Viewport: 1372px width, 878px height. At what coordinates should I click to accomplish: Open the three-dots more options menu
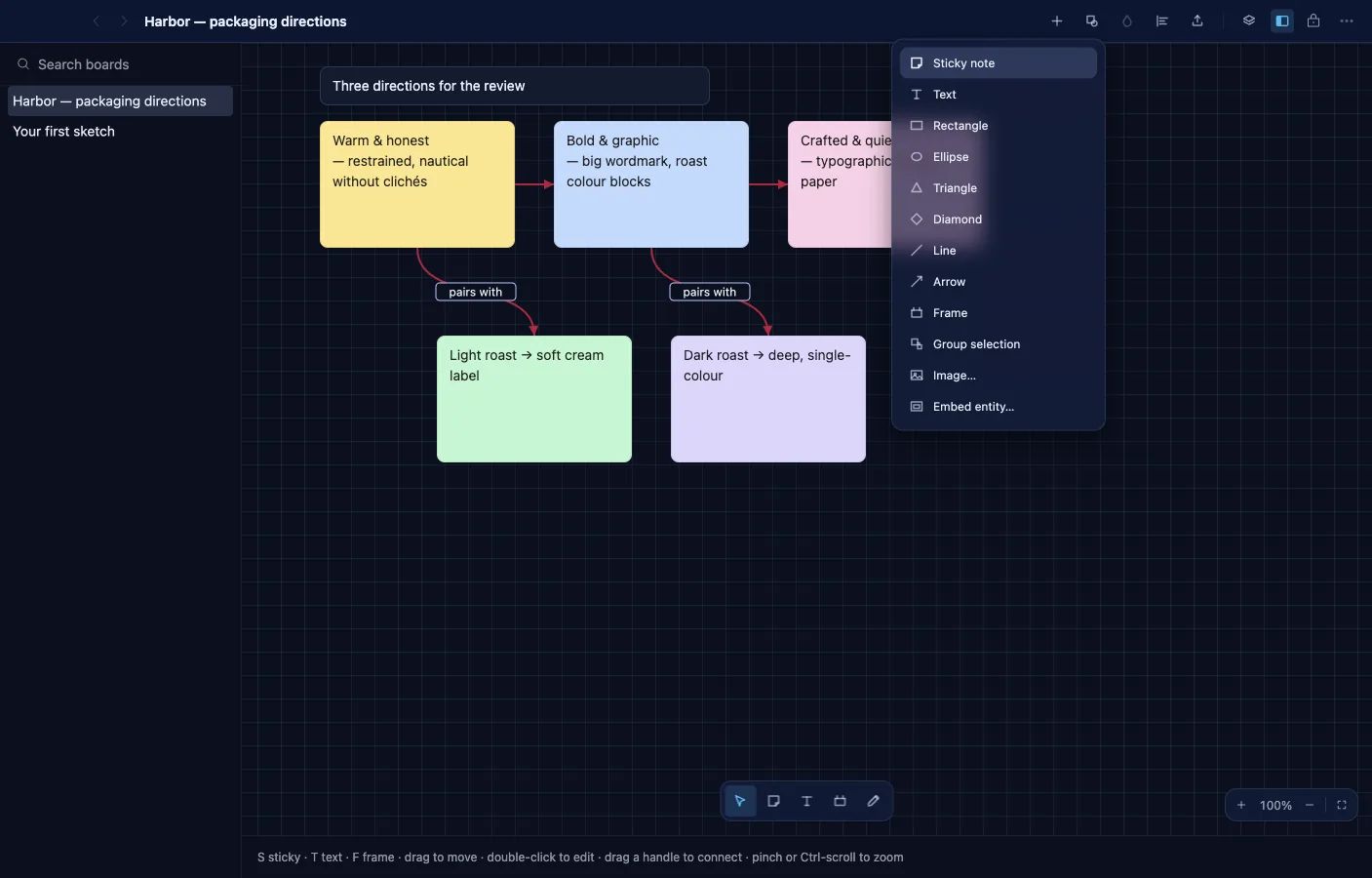click(1347, 20)
